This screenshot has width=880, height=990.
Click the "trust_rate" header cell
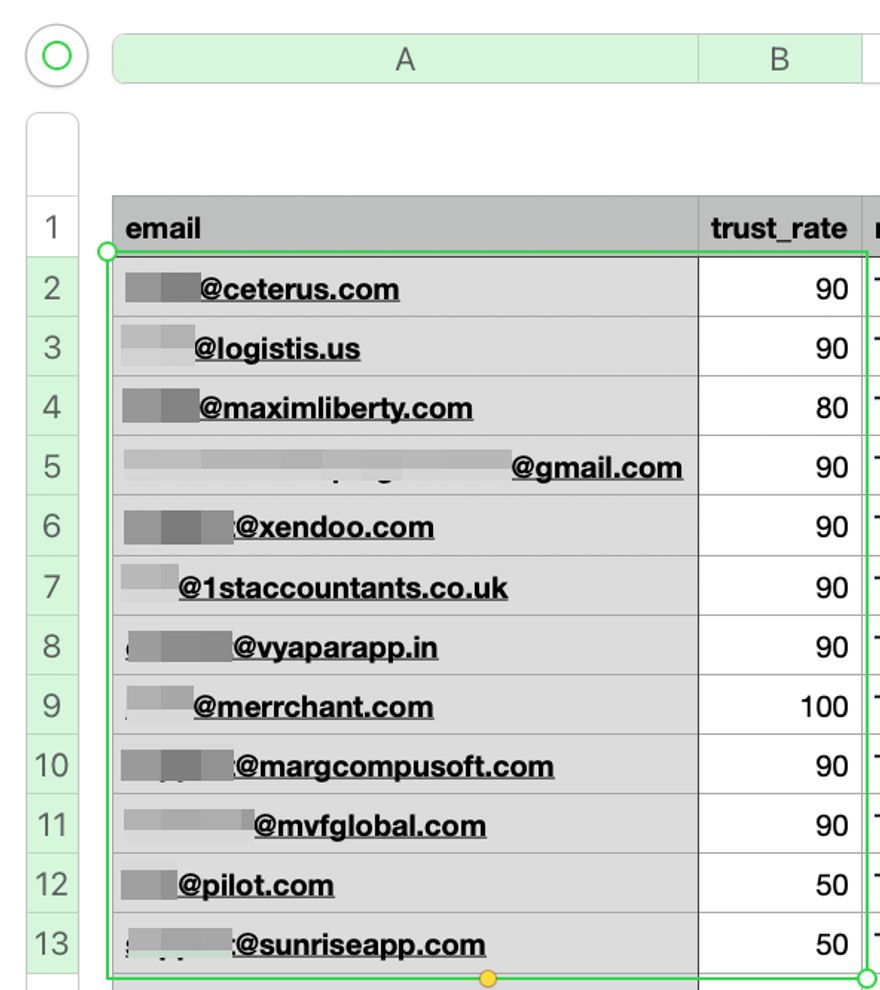pyautogui.click(x=779, y=228)
